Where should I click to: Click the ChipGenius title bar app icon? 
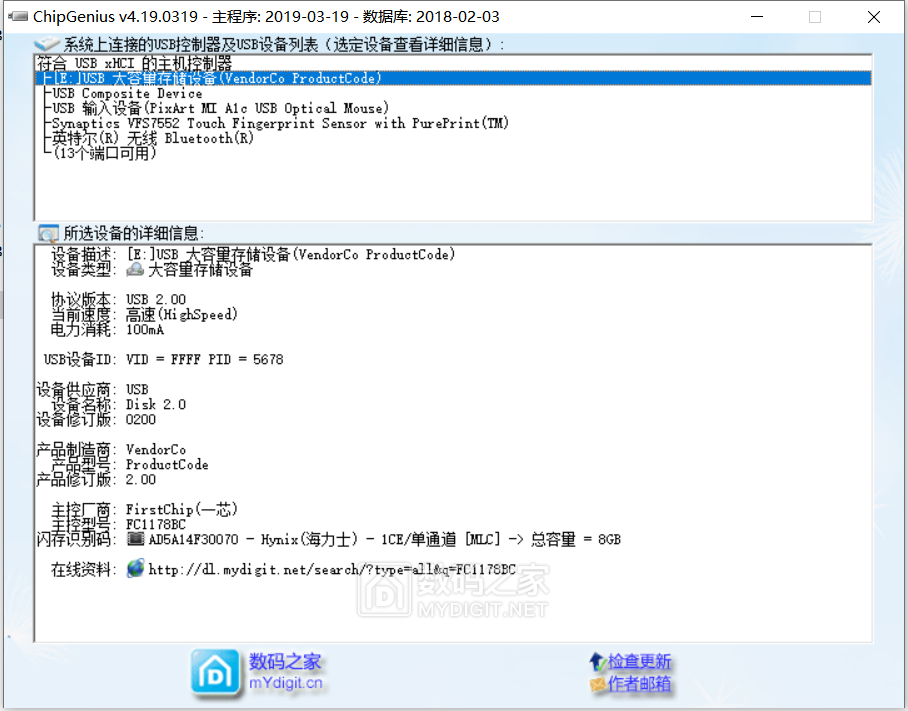pyautogui.click(x=18, y=17)
